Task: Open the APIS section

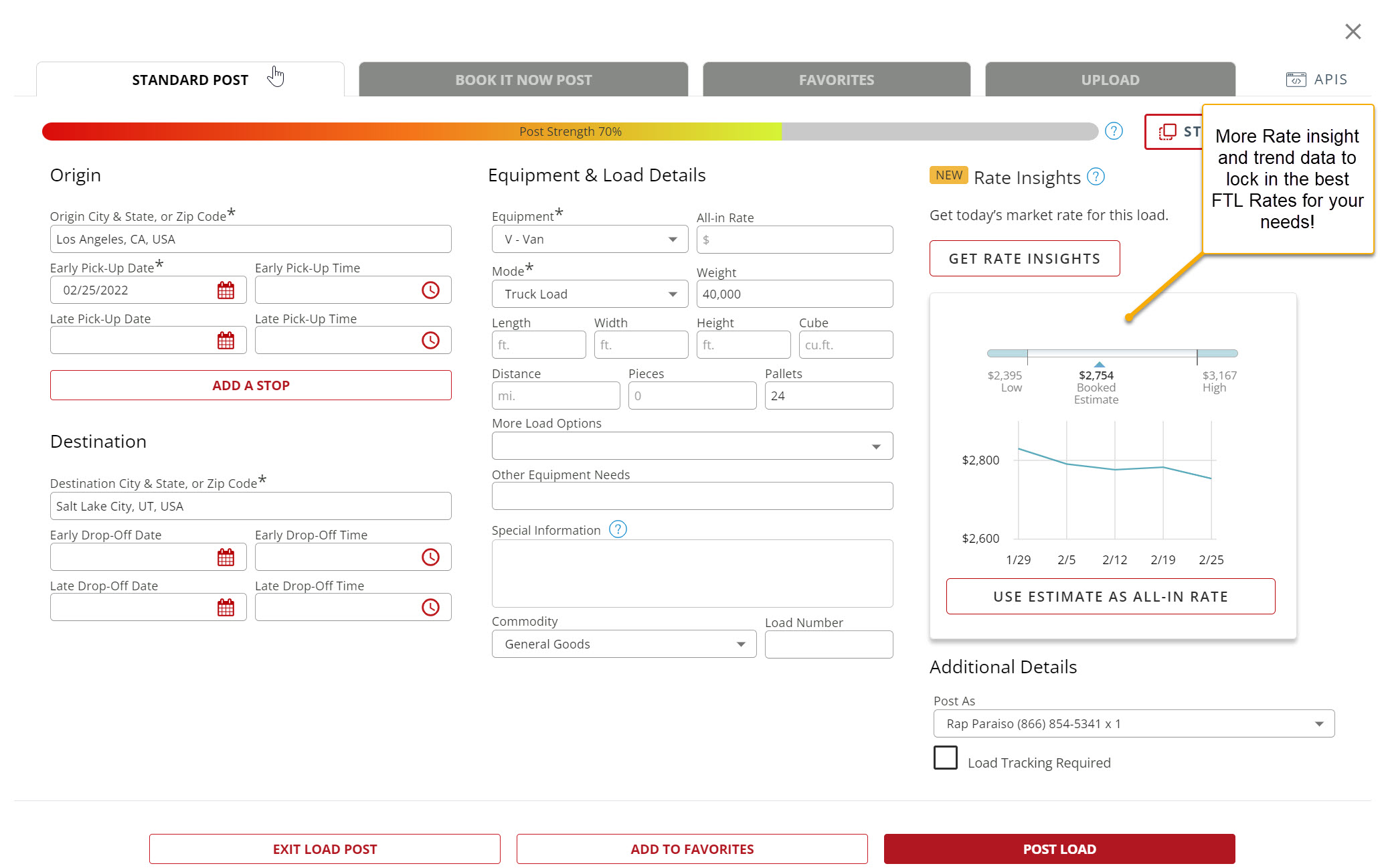Action: 1316,79
